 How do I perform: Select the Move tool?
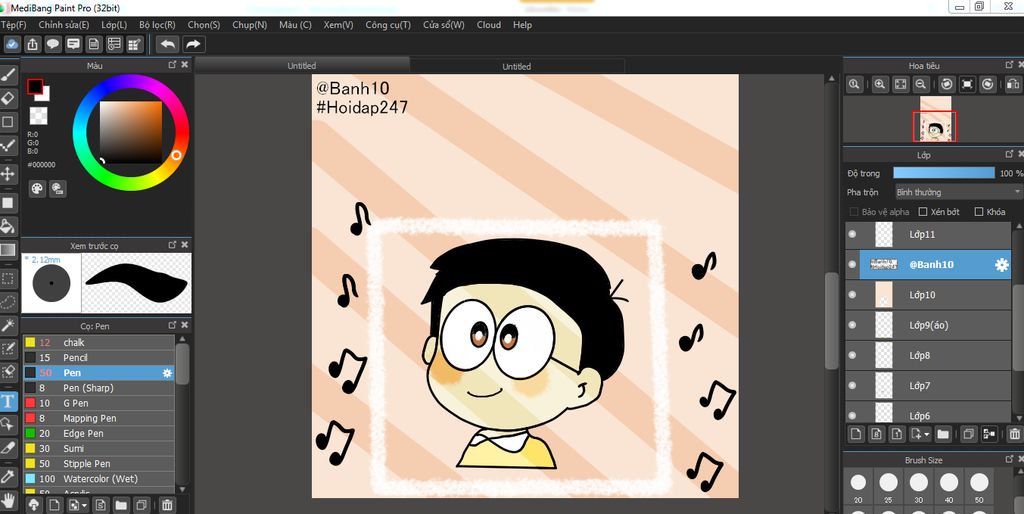click(x=8, y=174)
